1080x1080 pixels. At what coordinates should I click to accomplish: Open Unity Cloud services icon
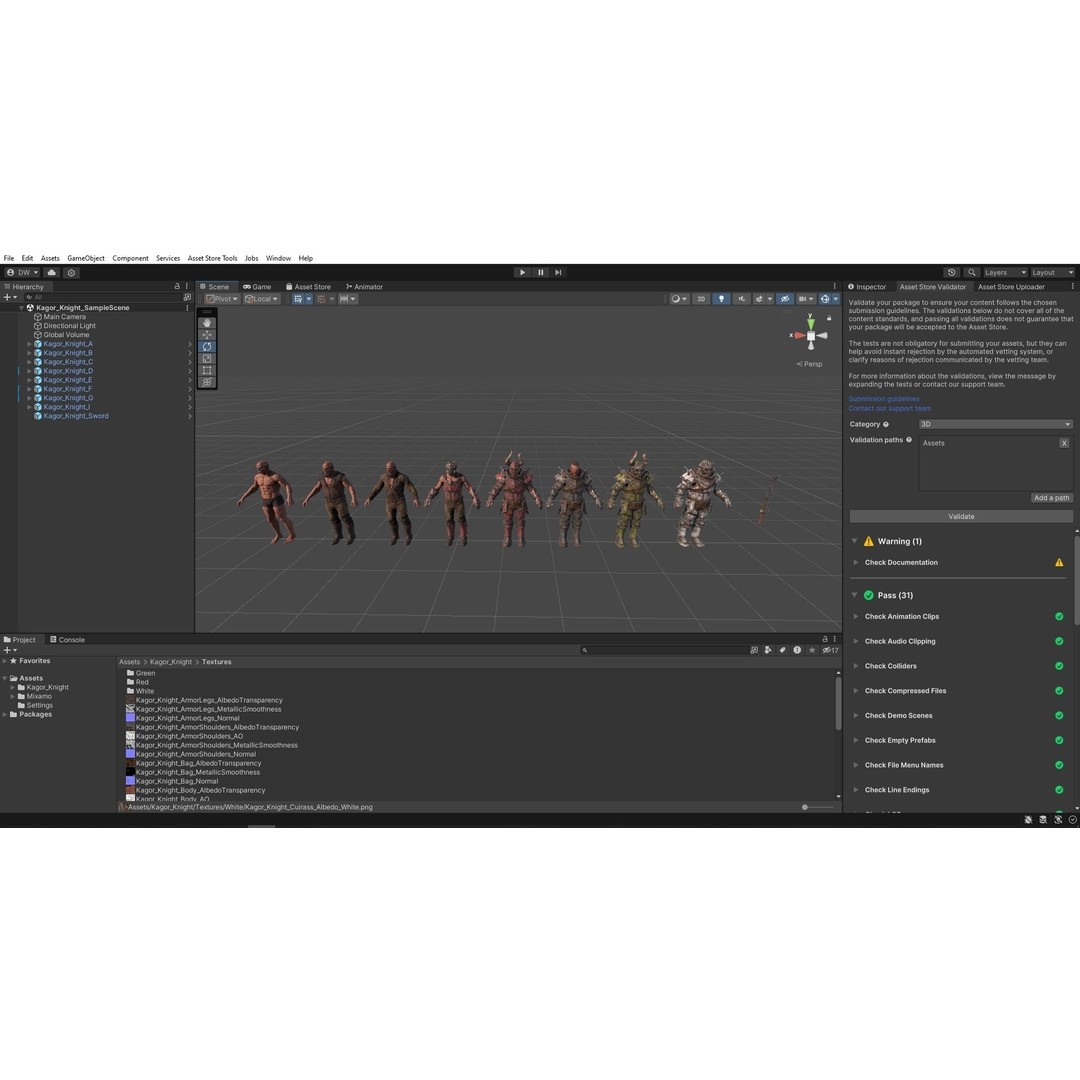(x=52, y=273)
